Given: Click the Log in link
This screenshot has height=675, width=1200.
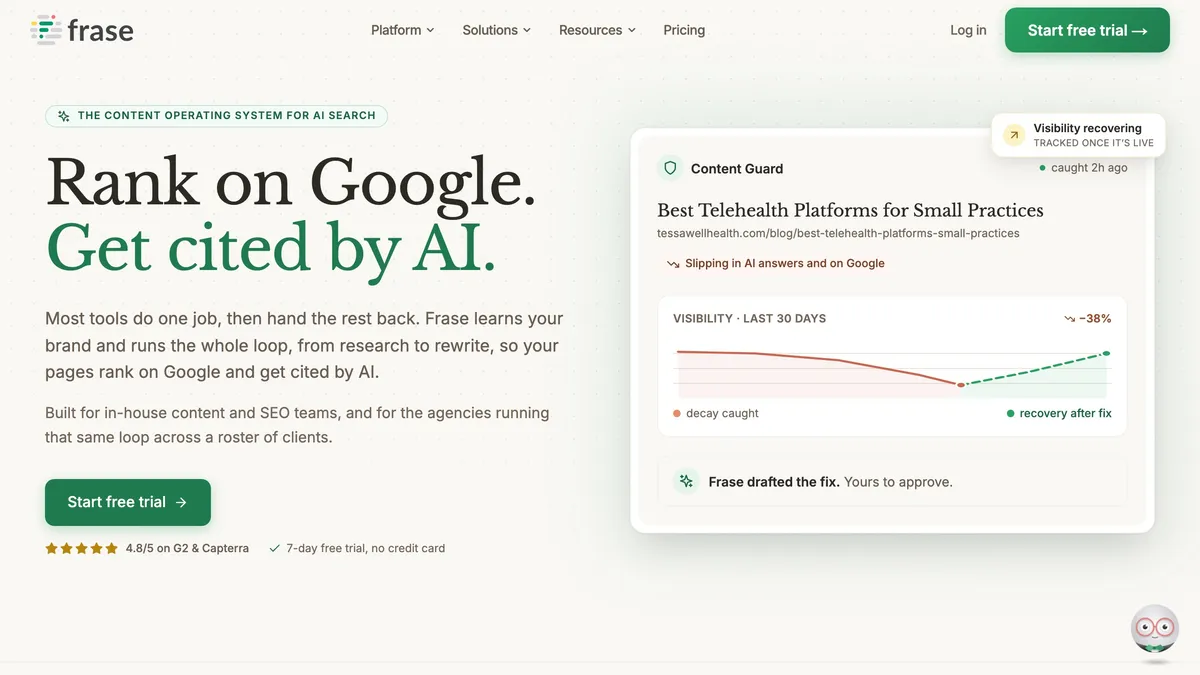Looking at the screenshot, I should point(968,30).
